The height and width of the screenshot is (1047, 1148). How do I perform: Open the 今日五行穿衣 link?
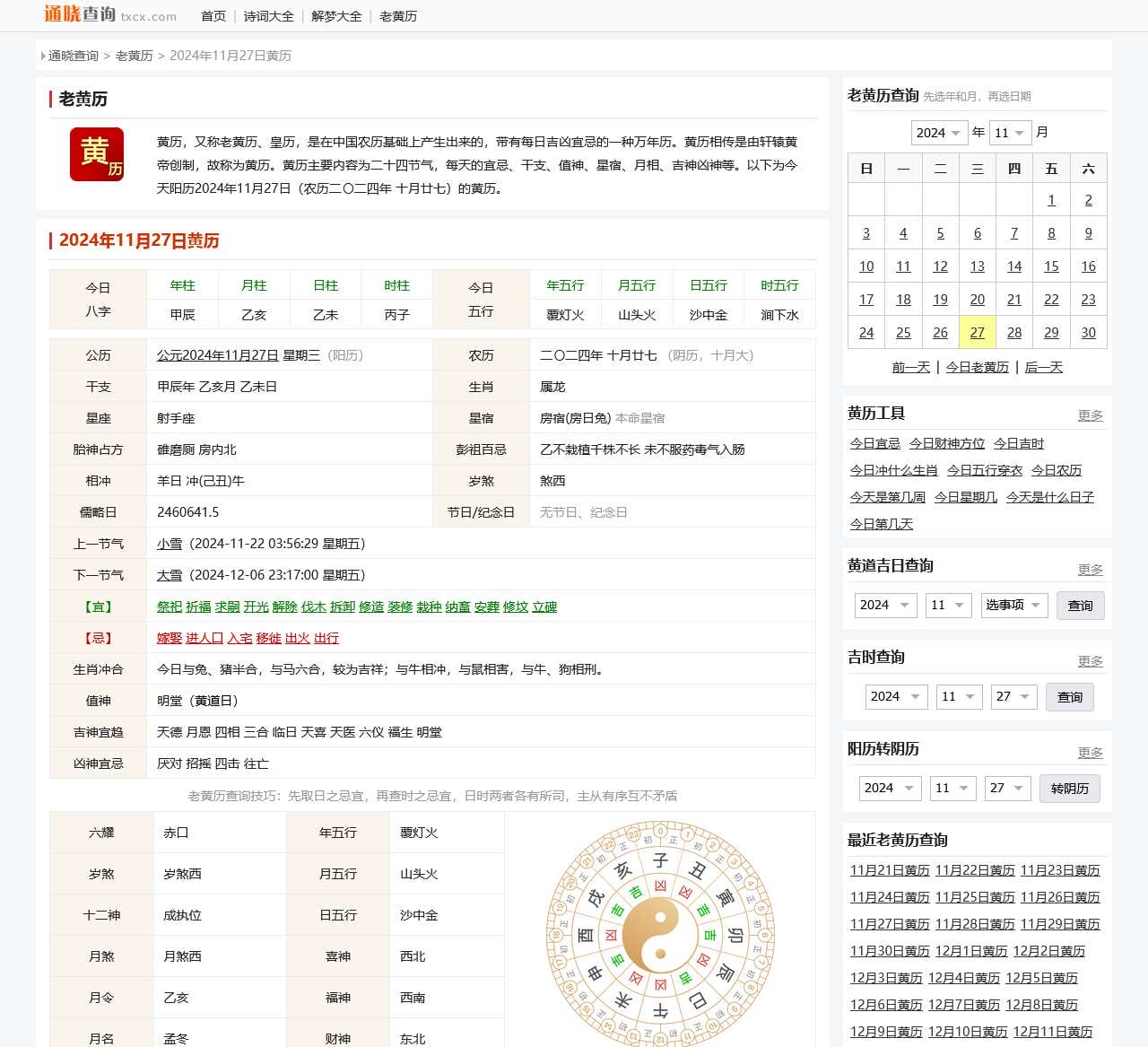985,470
